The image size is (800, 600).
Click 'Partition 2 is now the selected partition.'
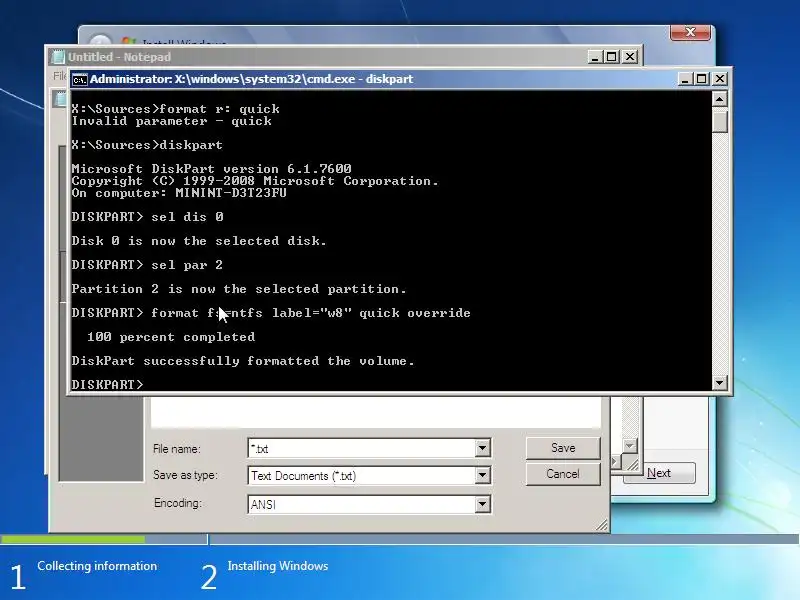239,289
